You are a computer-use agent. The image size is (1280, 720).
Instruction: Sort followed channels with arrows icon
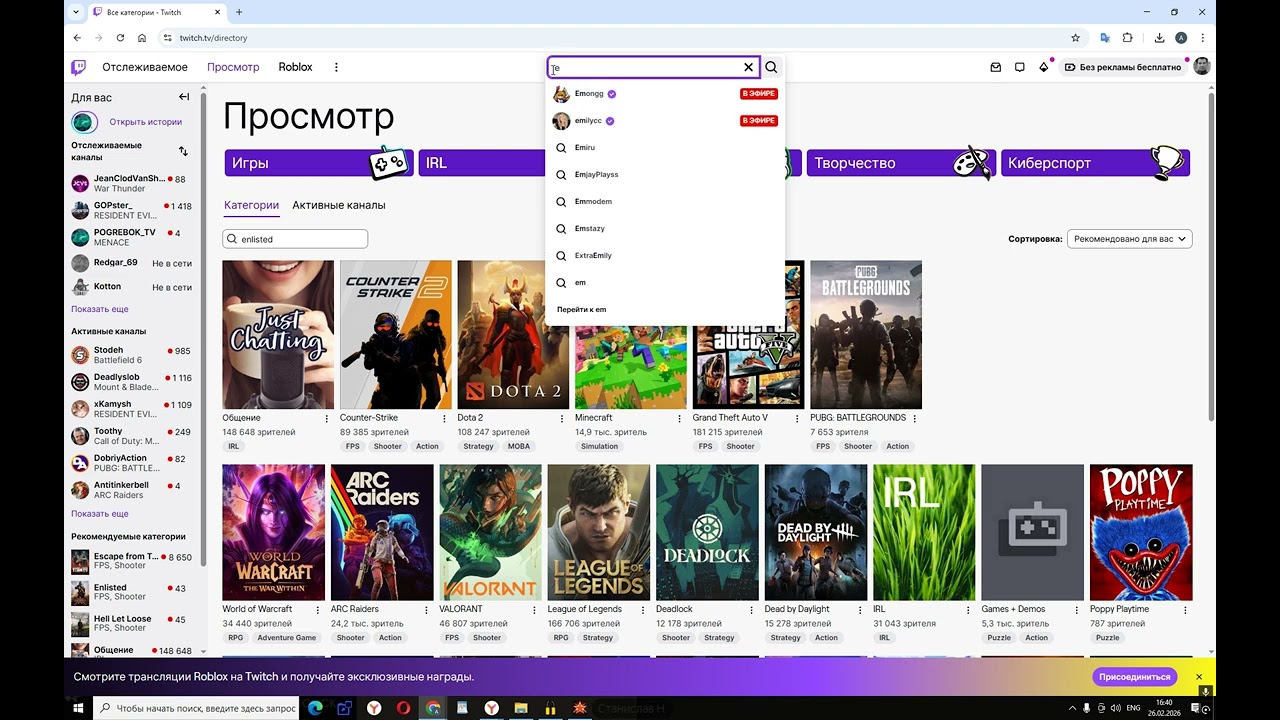pos(183,151)
